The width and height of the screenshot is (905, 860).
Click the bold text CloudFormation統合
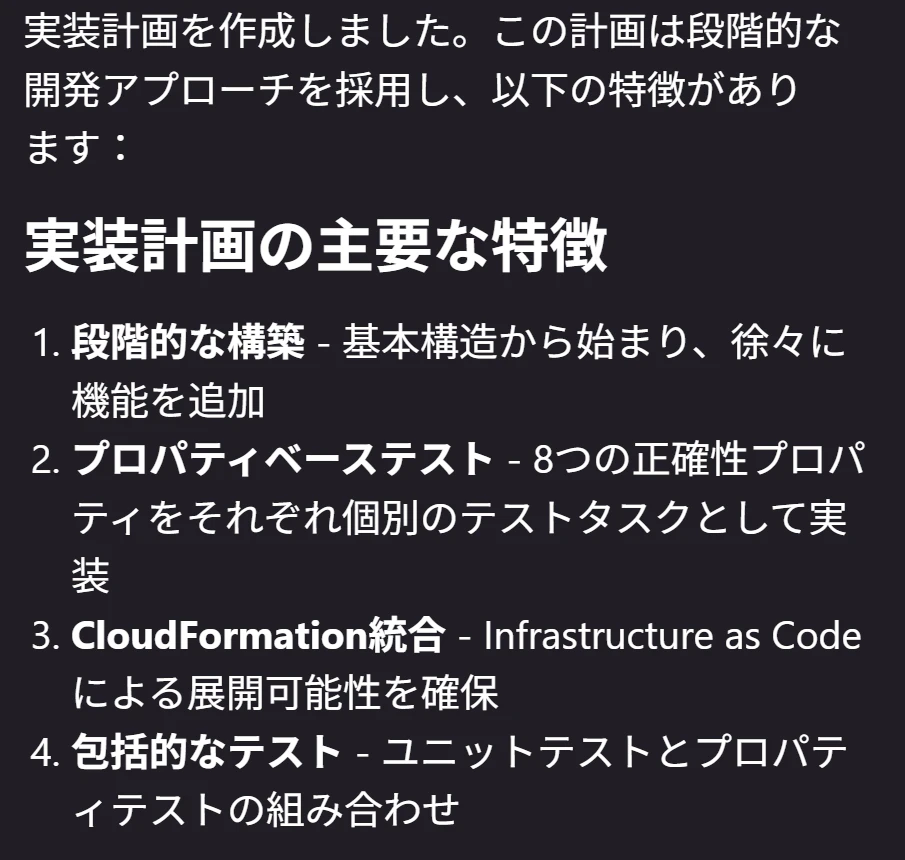[x=259, y=635]
